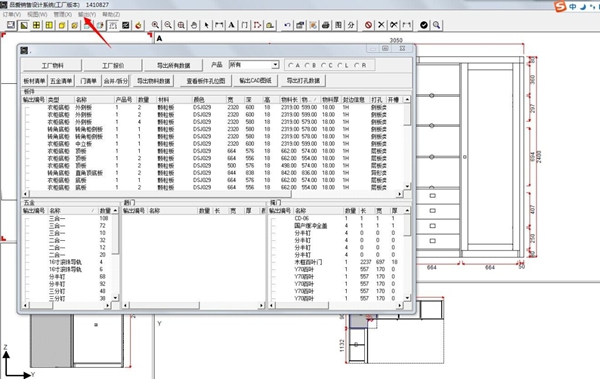Click the scissors cut icon
Image resolution: width=600 pixels, height=379 pixels.
coord(394,25)
